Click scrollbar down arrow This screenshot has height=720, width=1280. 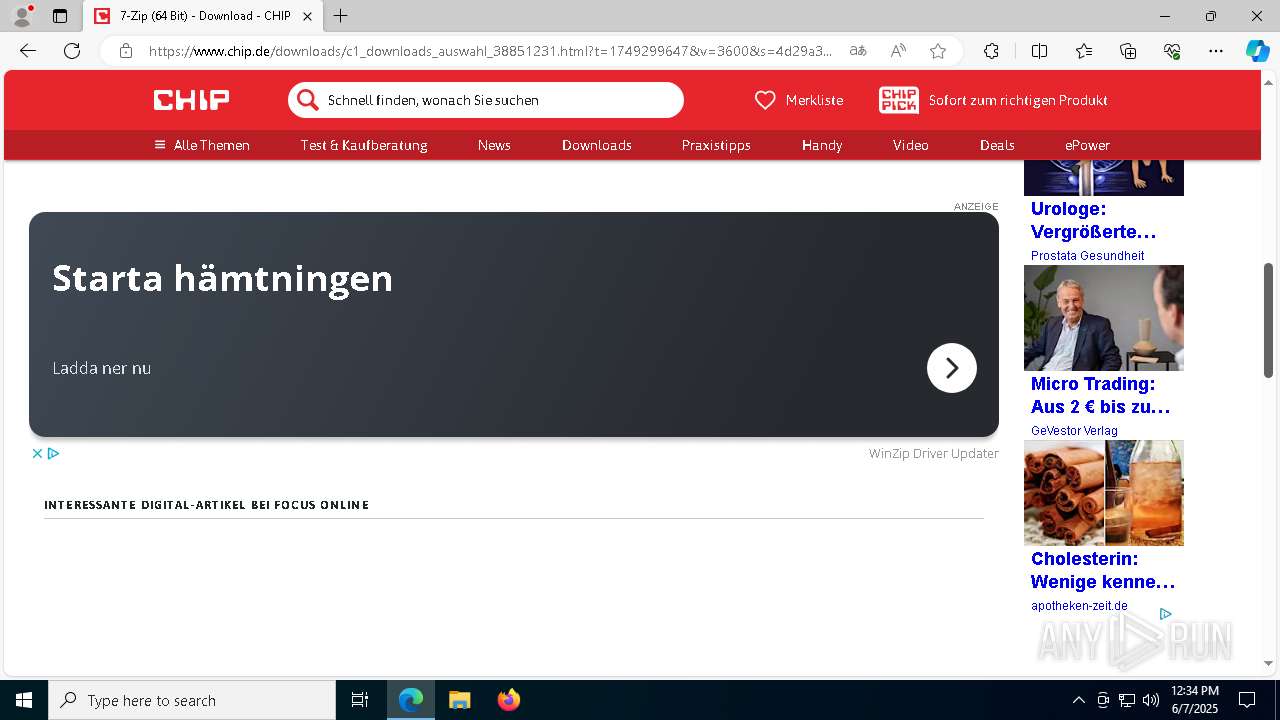point(1268,663)
